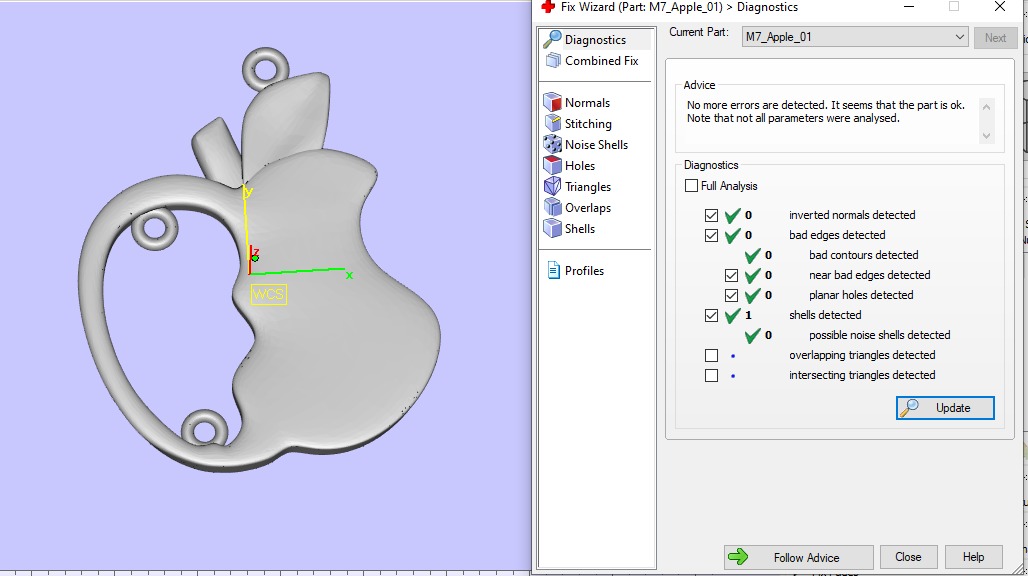This screenshot has width=1028, height=576.
Task: Click the 'bad contours detected' label
Action: (863, 255)
